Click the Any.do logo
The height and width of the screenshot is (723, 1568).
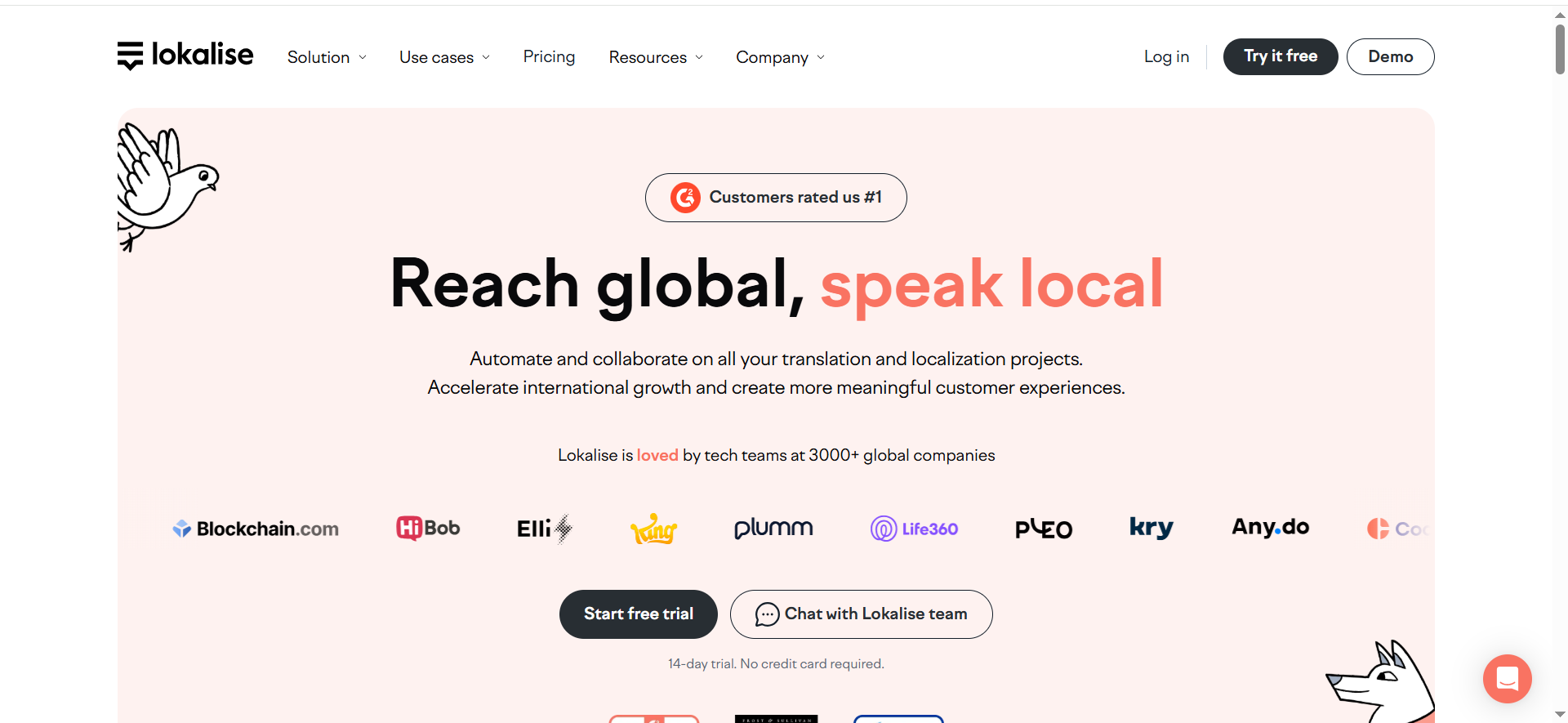click(1271, 528)
